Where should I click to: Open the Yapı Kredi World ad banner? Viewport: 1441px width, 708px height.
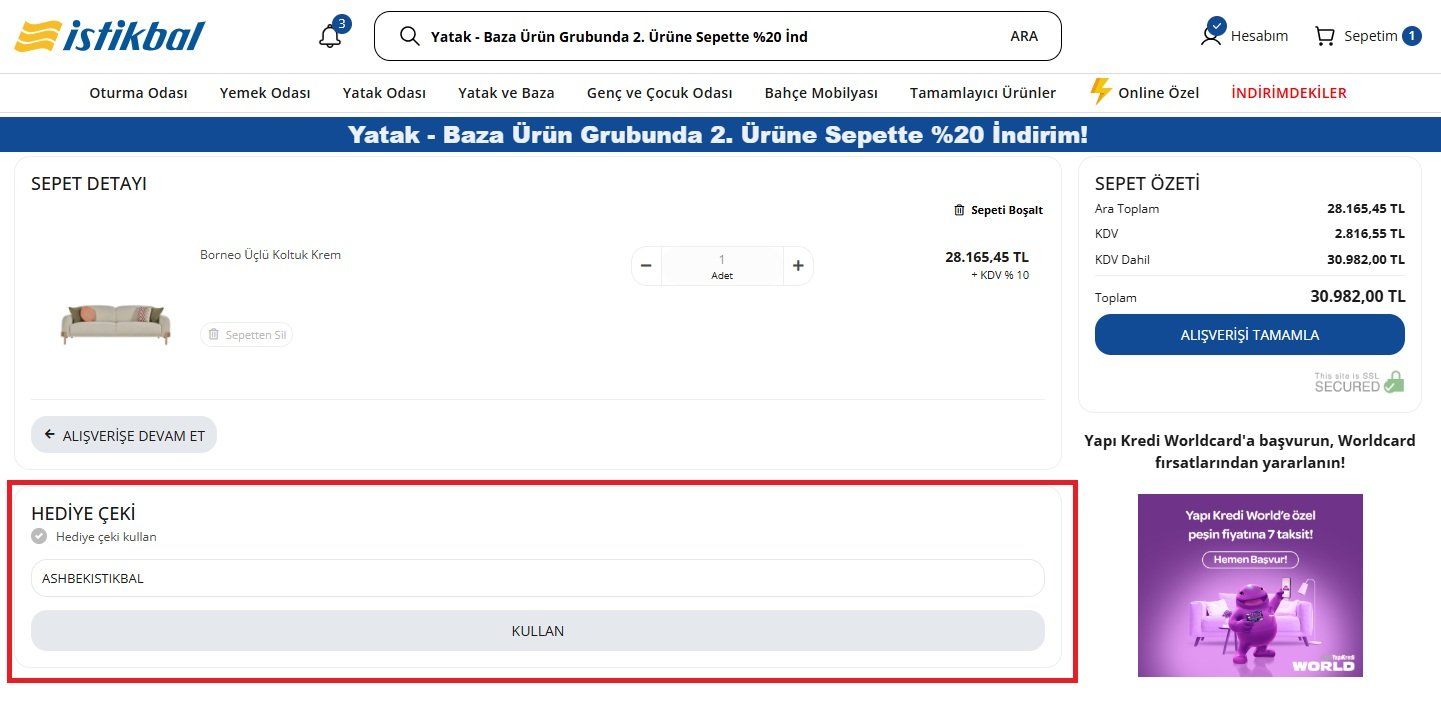1250,585
